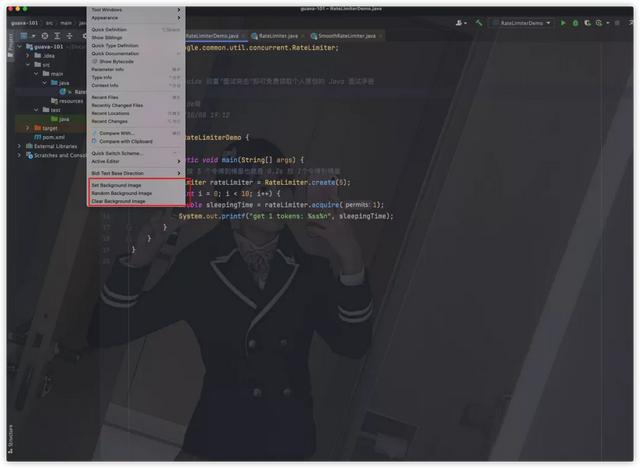Expand the target folder
Viewport: 640px width, 468px height.
point(27,128)
